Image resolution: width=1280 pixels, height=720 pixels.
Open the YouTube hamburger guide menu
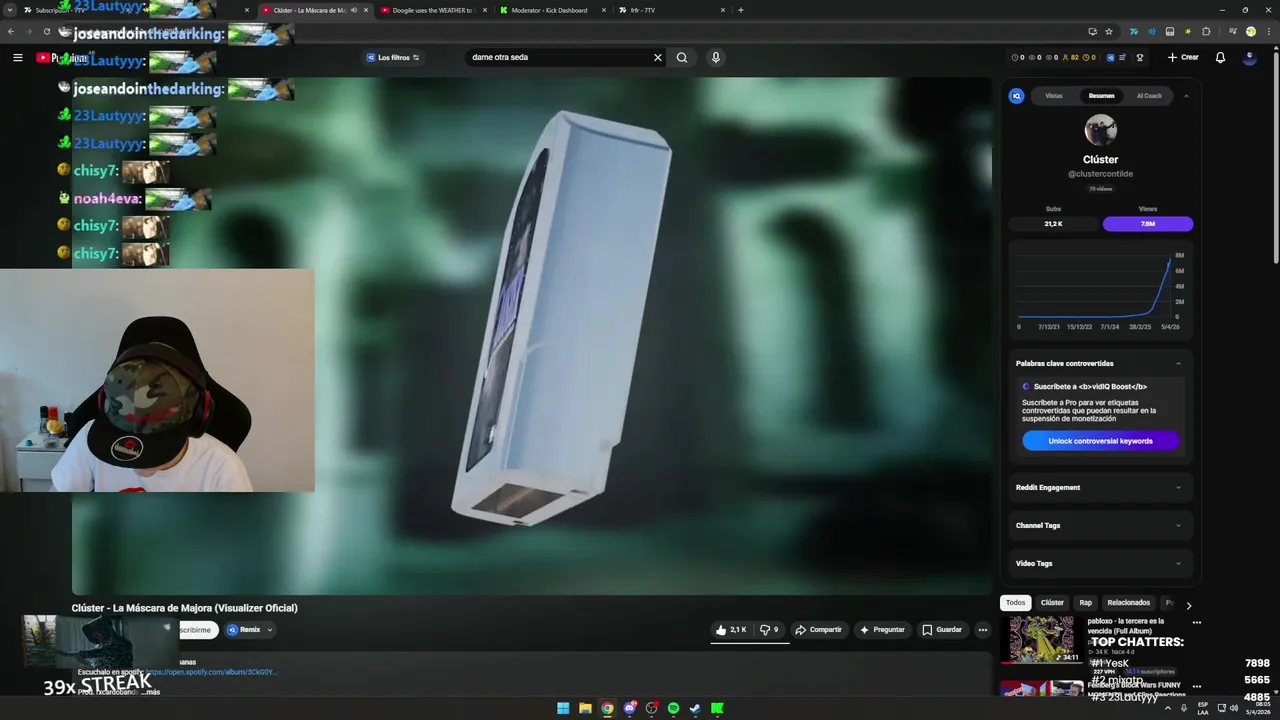pyautogui.click(x=17, y=58)
